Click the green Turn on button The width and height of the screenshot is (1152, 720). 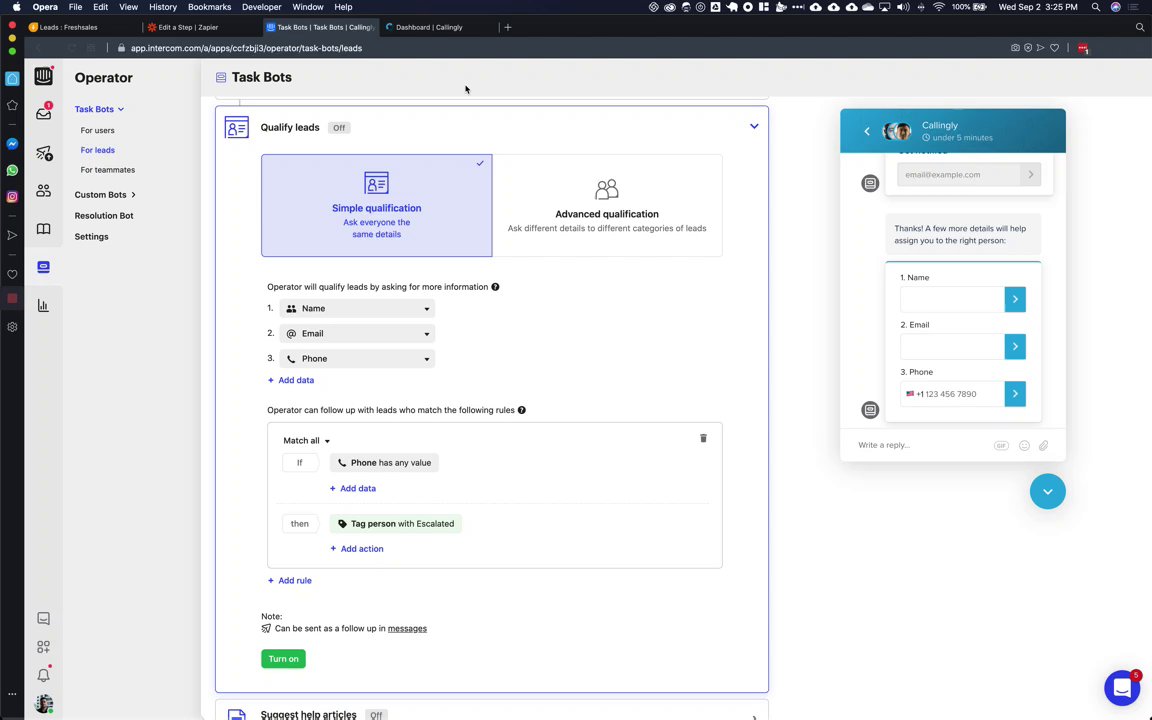click(283, 659)
